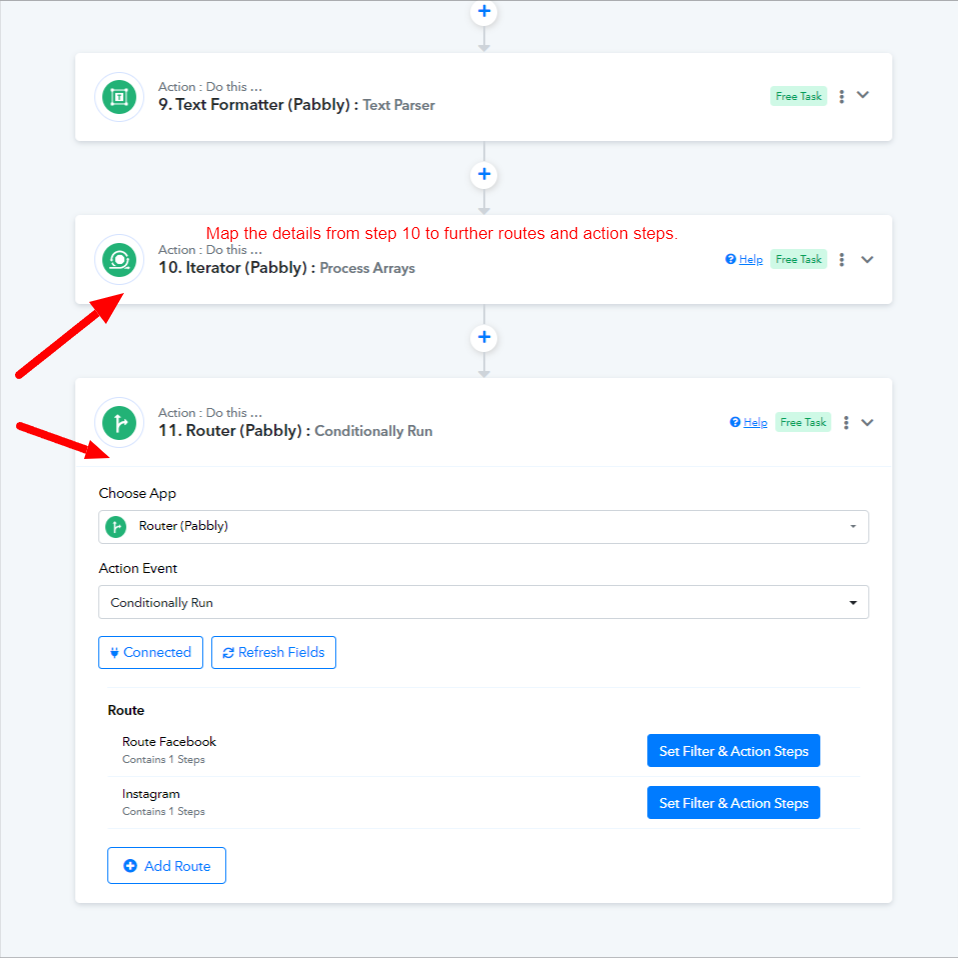Add step between Iterator and Router
The image size is (958, 958).
[484, 337]
